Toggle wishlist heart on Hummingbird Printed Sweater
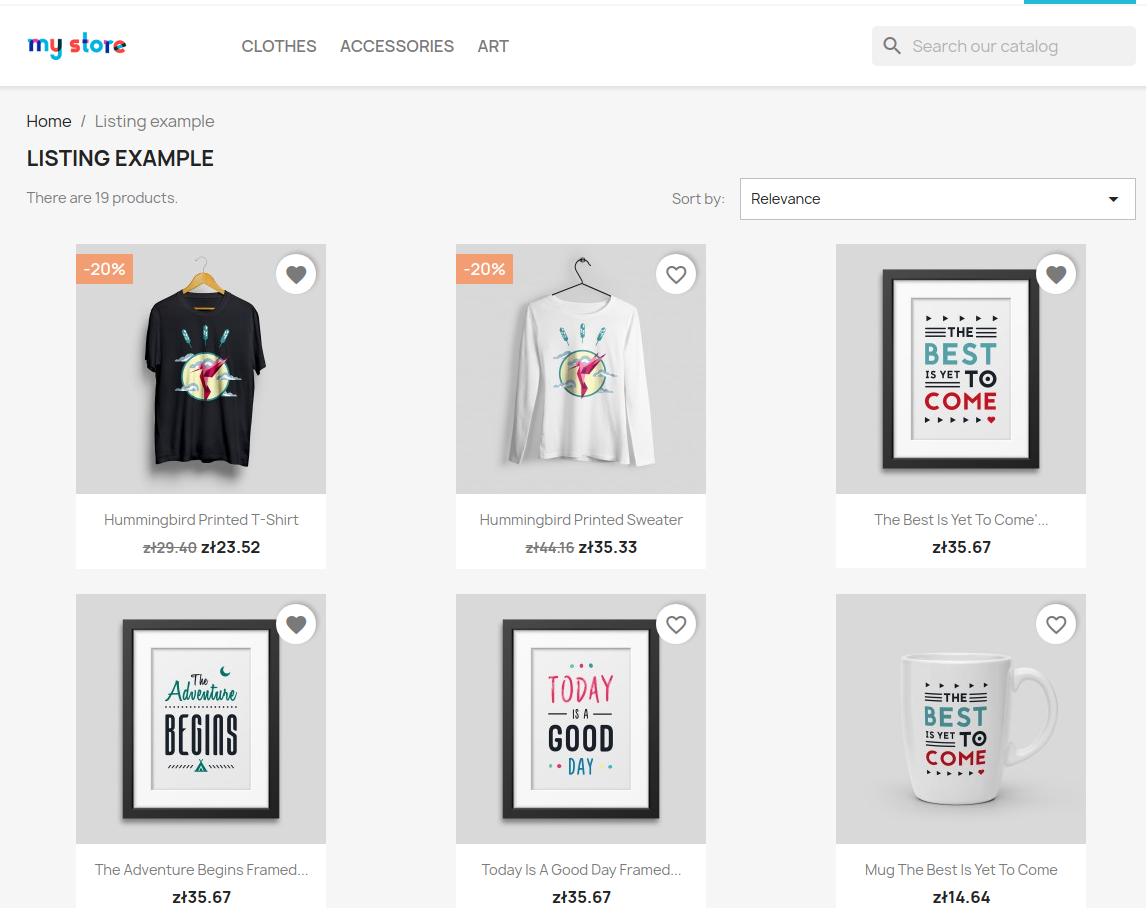Image resolution: width=1146 pixels, height=908 pixels. pyautogui.click(x=676, y=274)
